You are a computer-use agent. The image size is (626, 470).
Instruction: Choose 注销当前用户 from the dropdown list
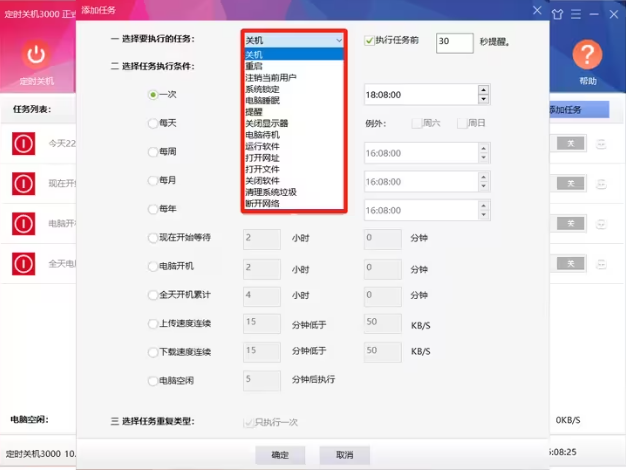pyautogui.click(x=294, y=77)
